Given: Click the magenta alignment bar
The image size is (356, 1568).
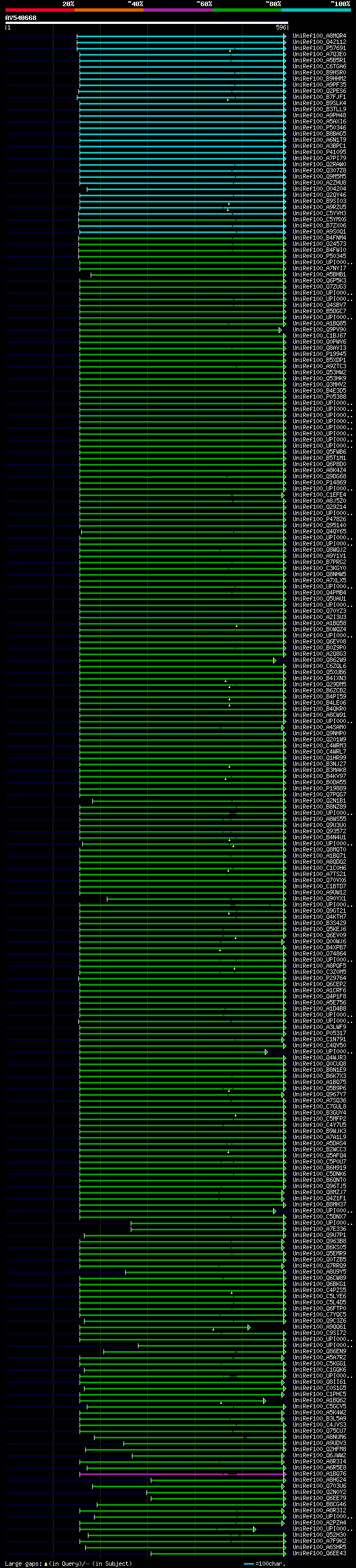Looking at the screenshot, I should [182, 1475].
